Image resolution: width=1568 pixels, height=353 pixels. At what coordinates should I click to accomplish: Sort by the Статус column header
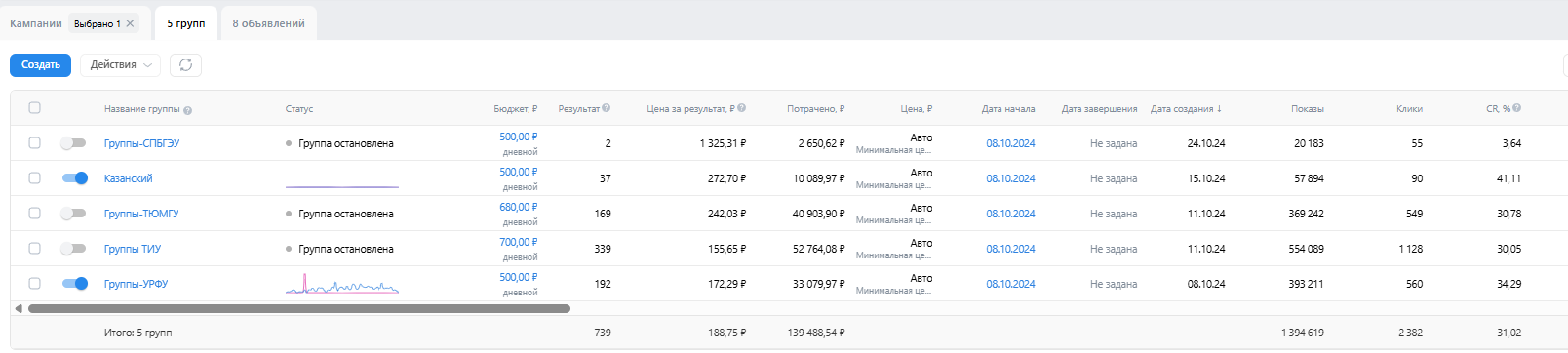(299, 108)
